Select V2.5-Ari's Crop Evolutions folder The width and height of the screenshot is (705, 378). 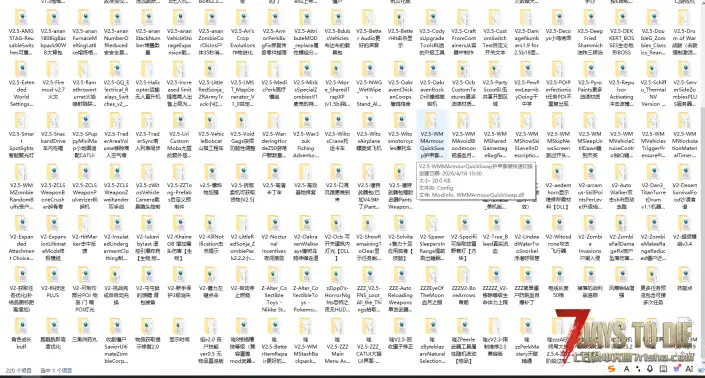click(x=243, y=32)
